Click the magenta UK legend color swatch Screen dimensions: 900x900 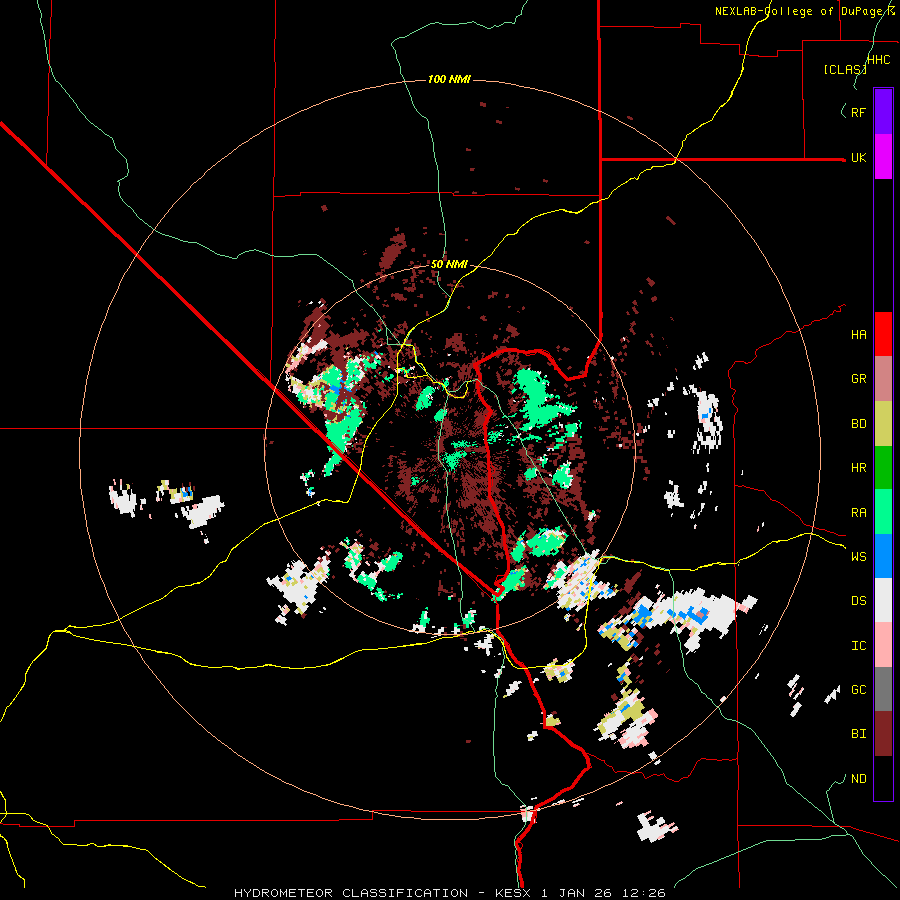point(883,156)
